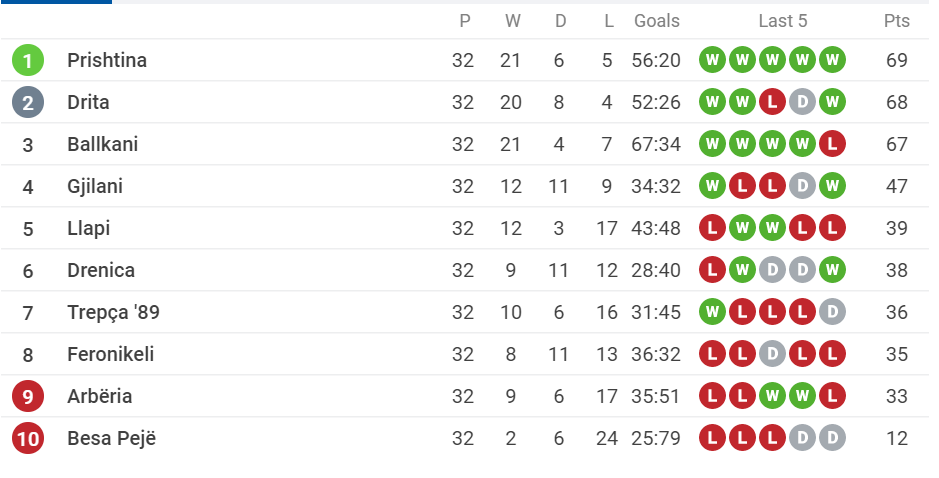
Task: Click Besa Pejë's red rank 10 badge
Action: coord(28,438)
